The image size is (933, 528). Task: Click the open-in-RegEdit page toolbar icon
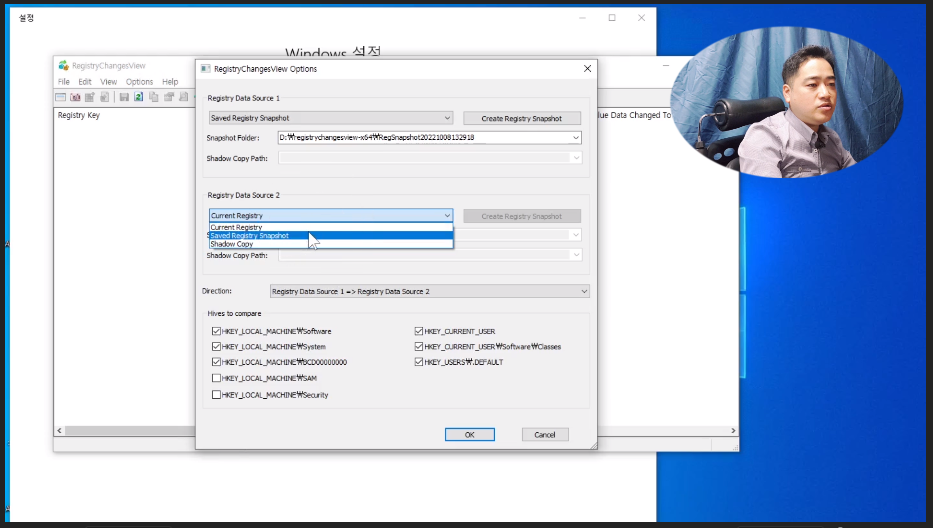tap(105, 96)
